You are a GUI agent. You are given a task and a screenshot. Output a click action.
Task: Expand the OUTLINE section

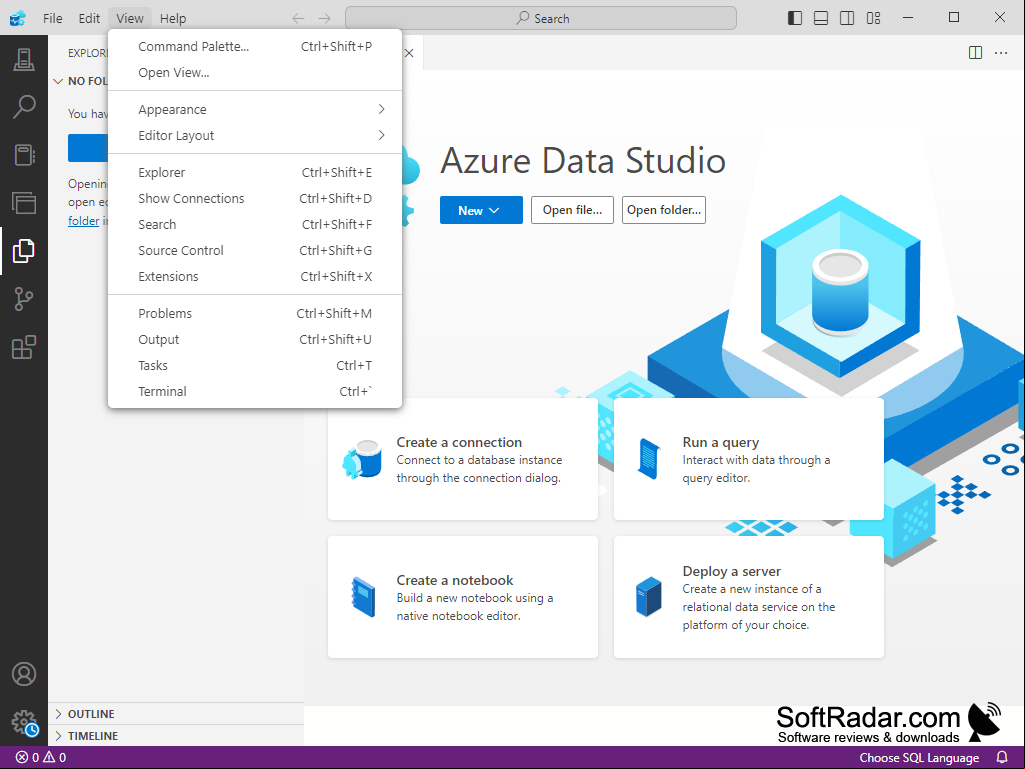176,714
